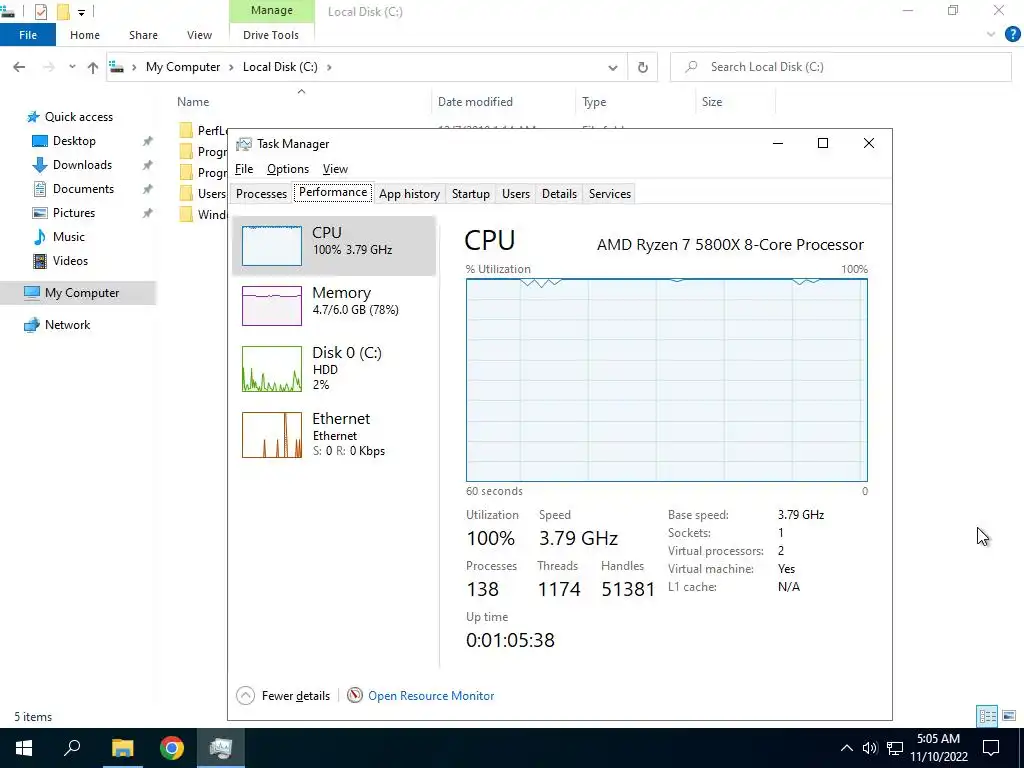1024x768 pixels.
Task: Switch to large icons view layout
Action: click(x=1009, y=716)
